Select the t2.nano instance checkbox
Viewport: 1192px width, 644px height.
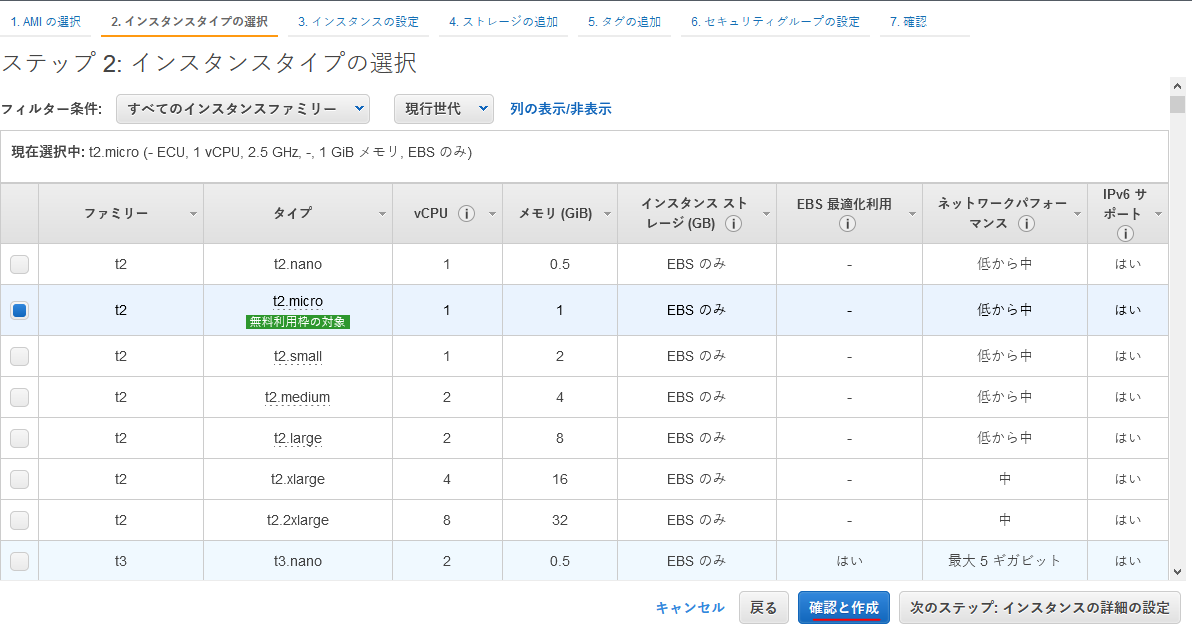tap(19, 264)
